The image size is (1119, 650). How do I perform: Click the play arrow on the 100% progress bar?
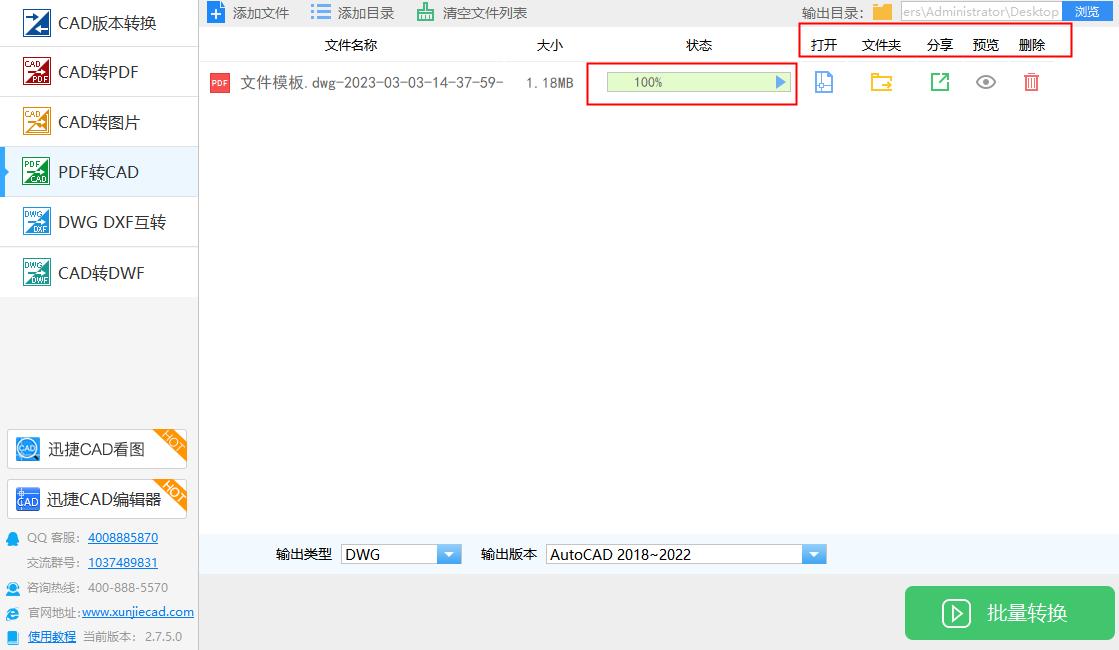pos(780,83)
